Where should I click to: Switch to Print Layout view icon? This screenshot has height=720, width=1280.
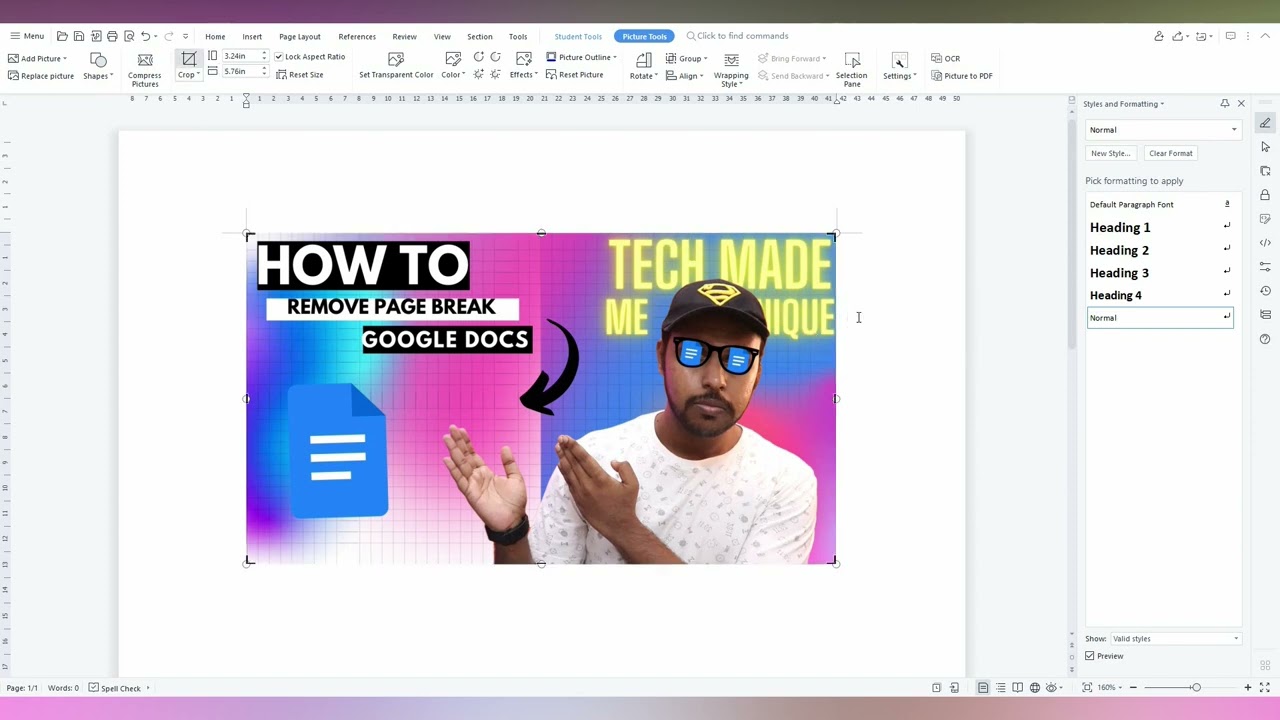(983, 688)
